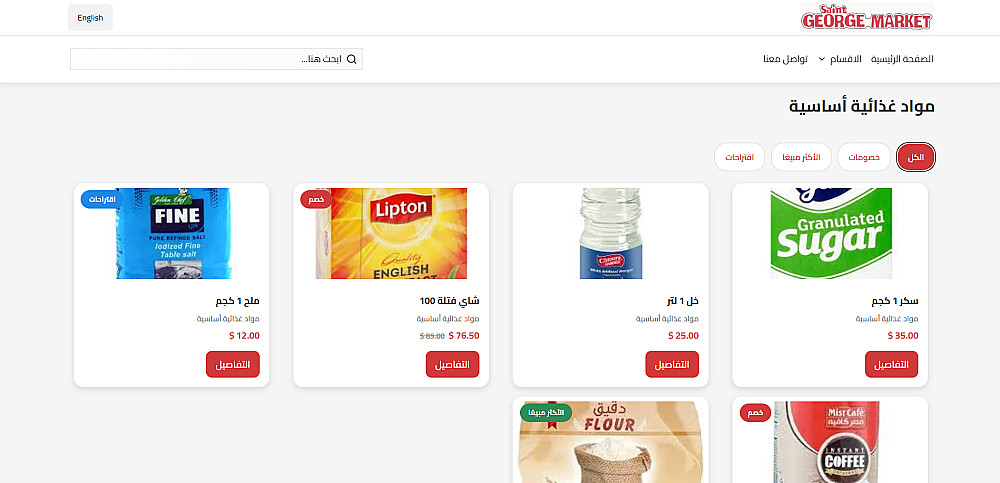Open the تواصل معنا menu link
The image size is (1000, 483).
786,59
